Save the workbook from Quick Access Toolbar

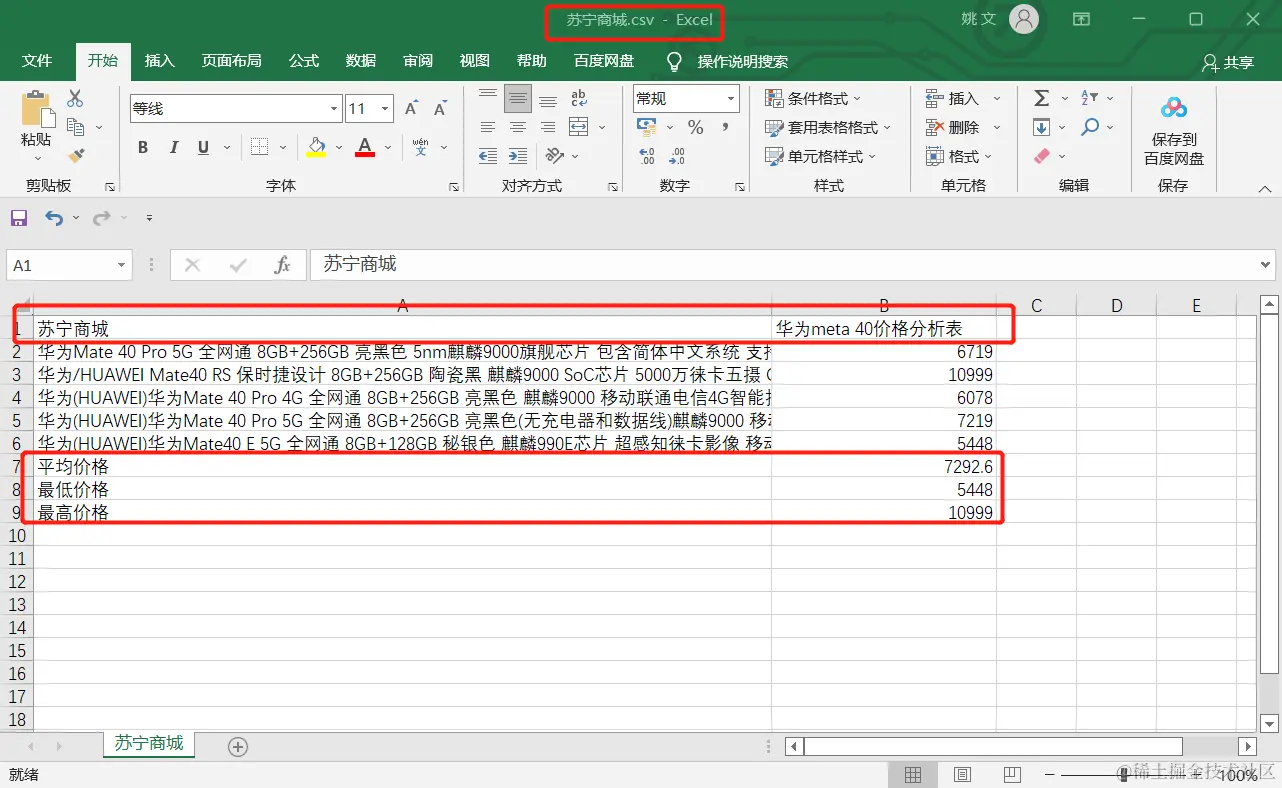coord(19,217)
